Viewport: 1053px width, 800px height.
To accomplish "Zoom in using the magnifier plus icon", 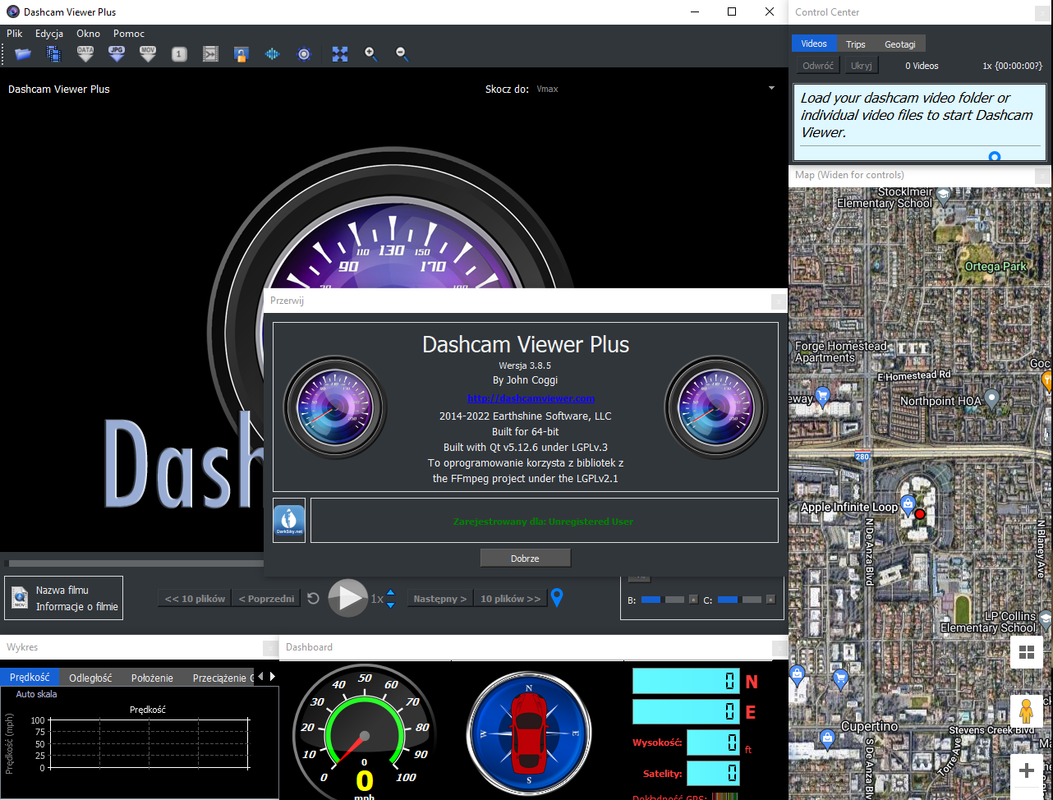I will point(371,54).
